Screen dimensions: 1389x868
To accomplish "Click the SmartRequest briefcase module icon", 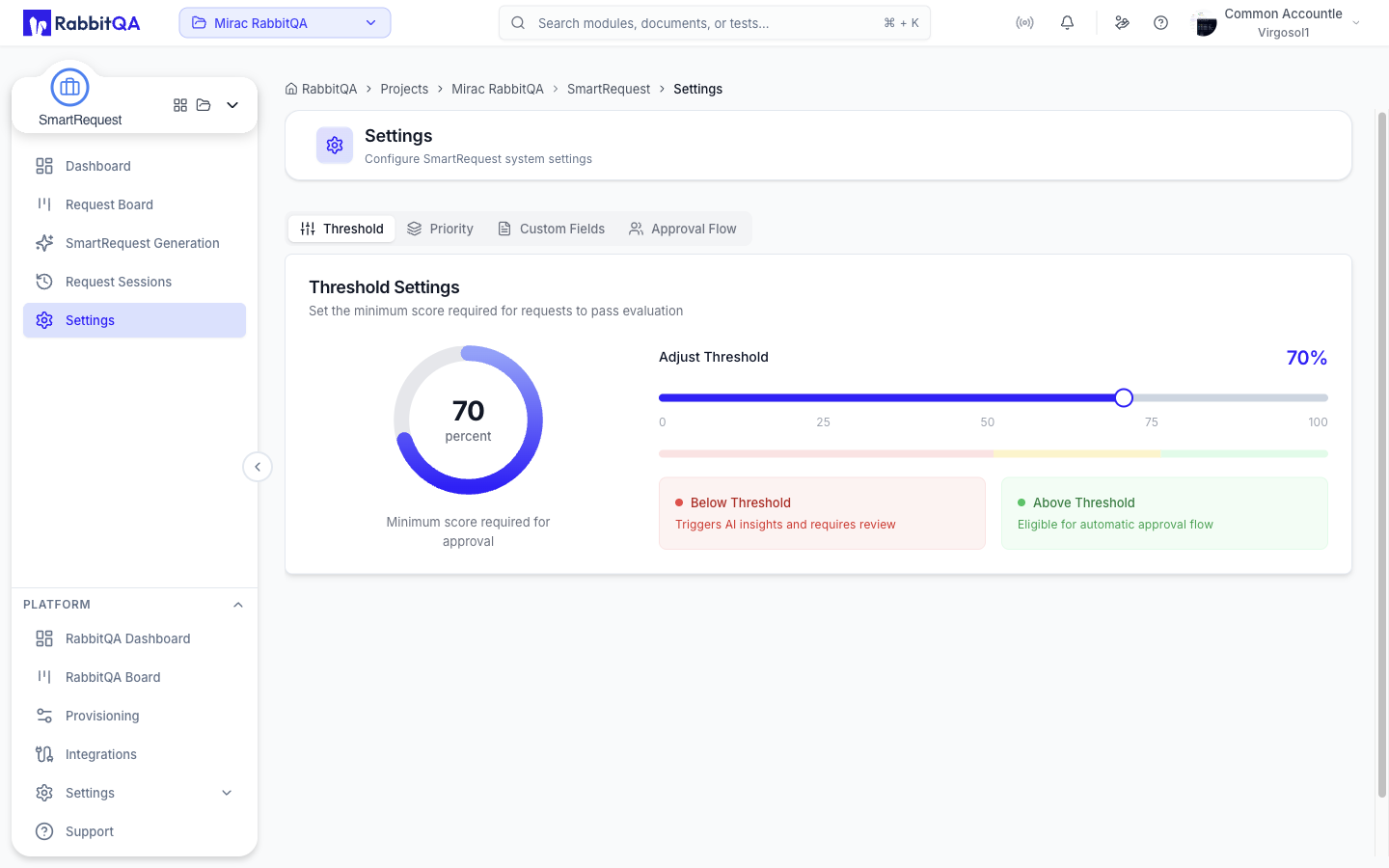I will pyautogui.click(x=69, y=88).
